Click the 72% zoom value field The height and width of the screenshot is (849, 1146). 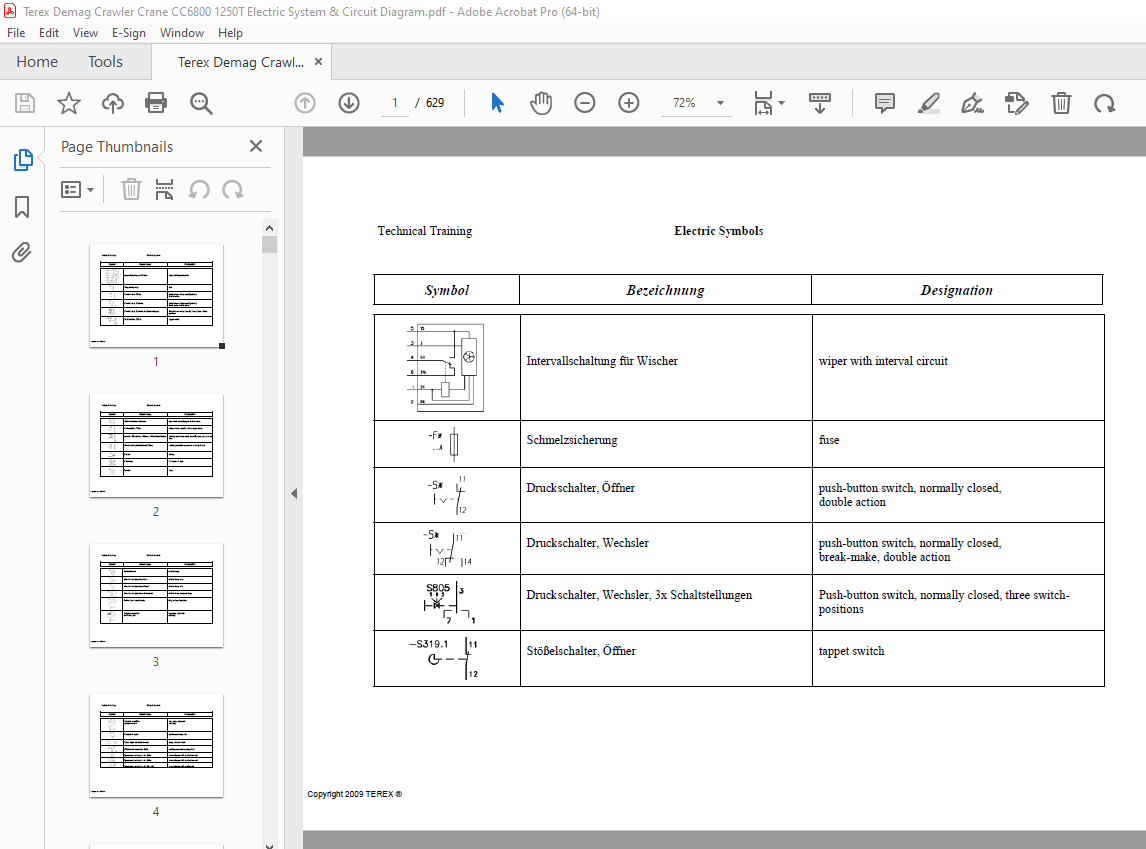(684, 103)
